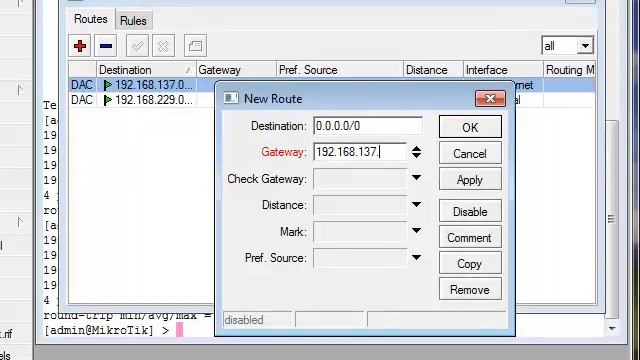Click the terminal scrollbar down arrow

(x=612, y=329)
